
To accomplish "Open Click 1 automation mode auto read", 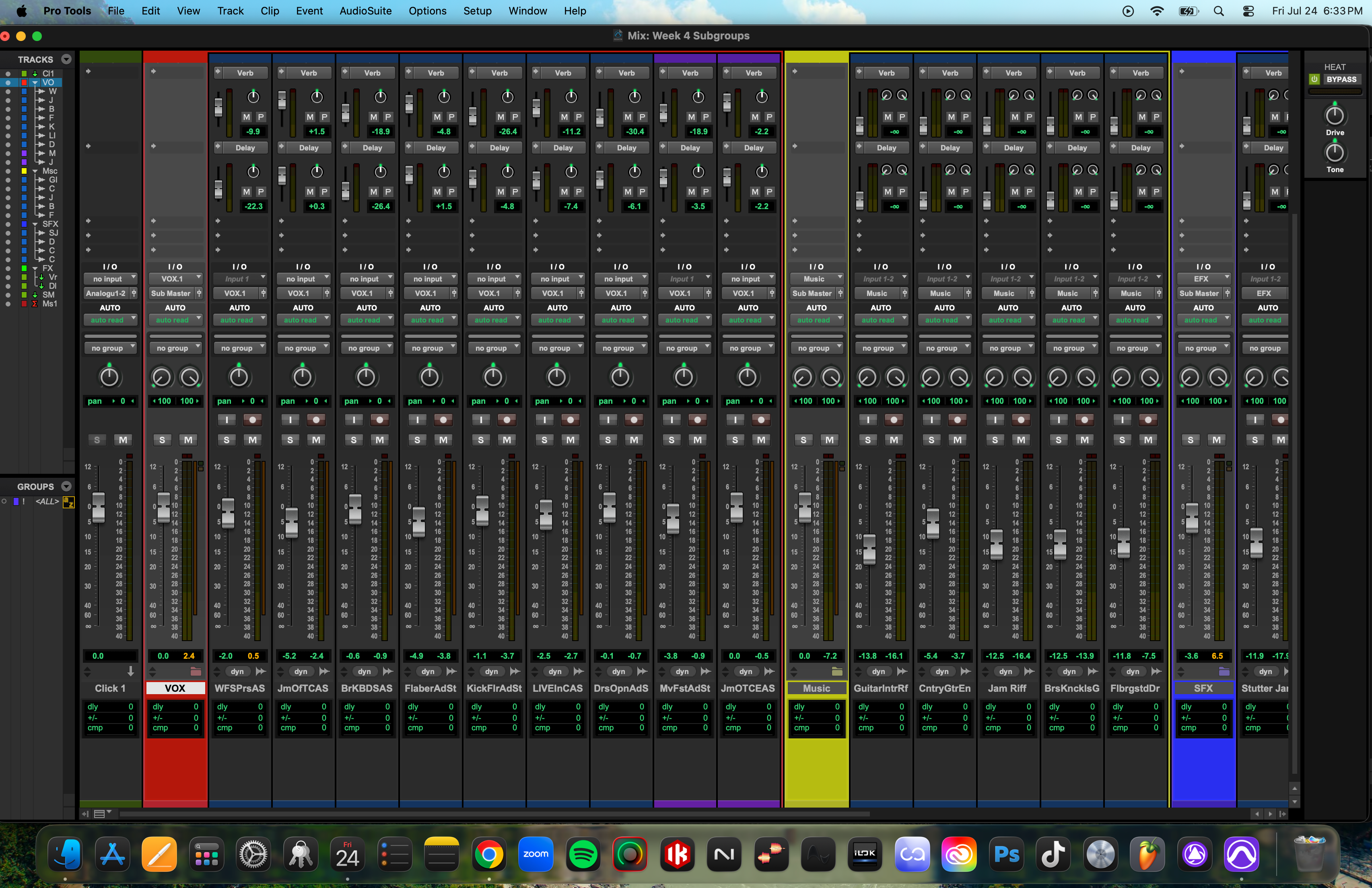I will point(110,320).
